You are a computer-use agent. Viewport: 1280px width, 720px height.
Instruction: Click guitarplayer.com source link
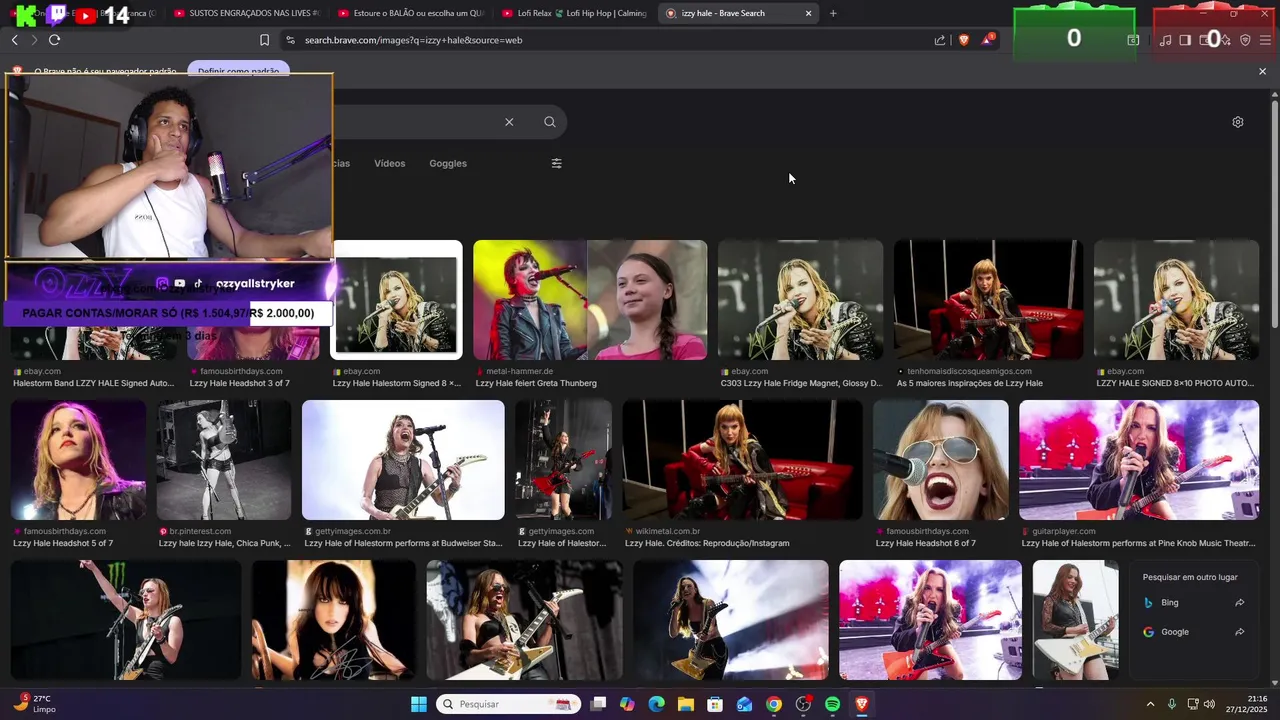[1061, 531]
